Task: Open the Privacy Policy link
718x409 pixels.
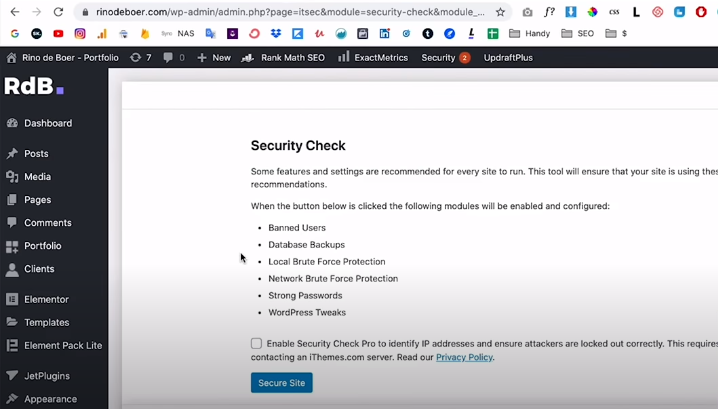Action: coord(464,357)
